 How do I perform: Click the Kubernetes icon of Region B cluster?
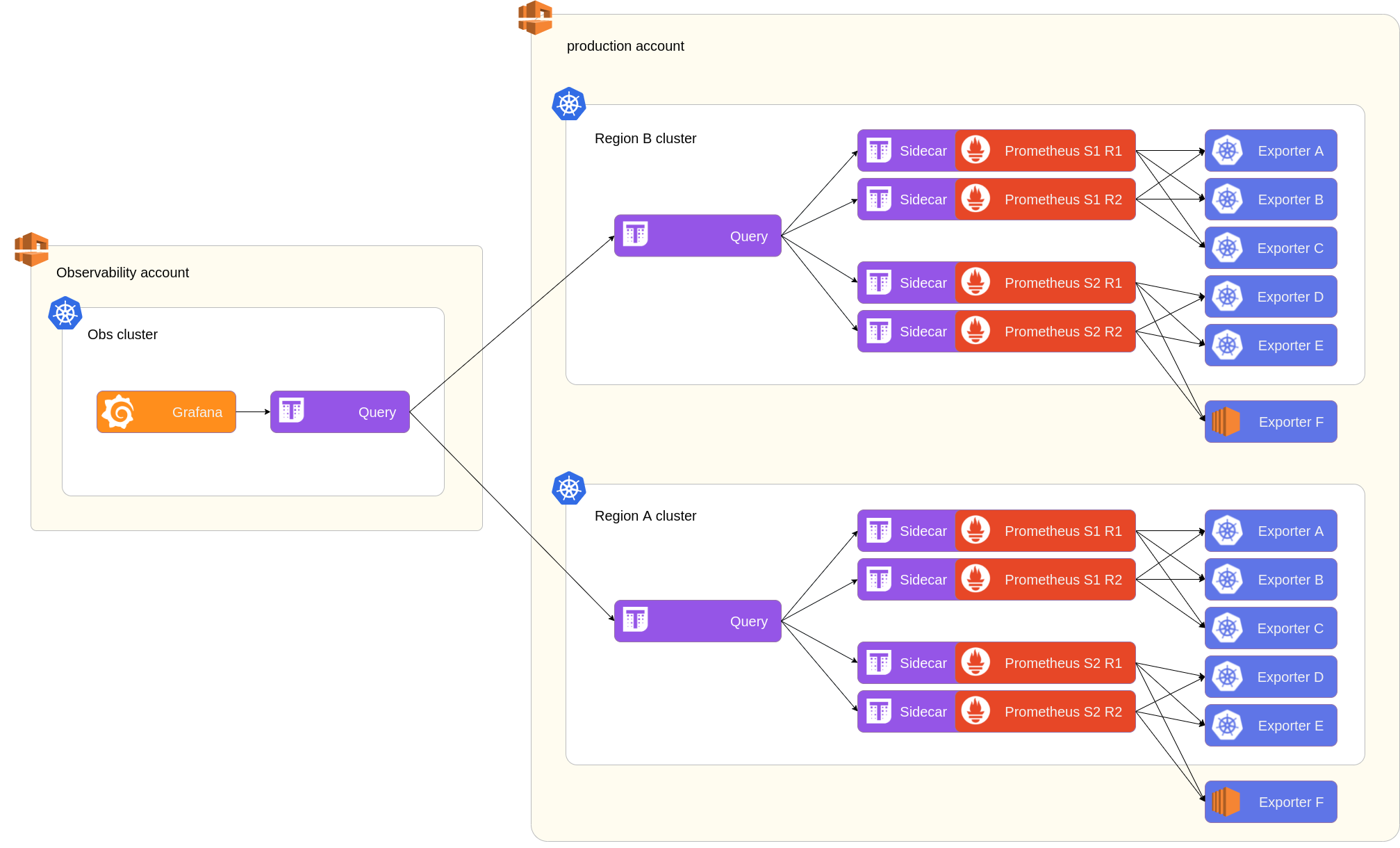[x=568, y=104]
